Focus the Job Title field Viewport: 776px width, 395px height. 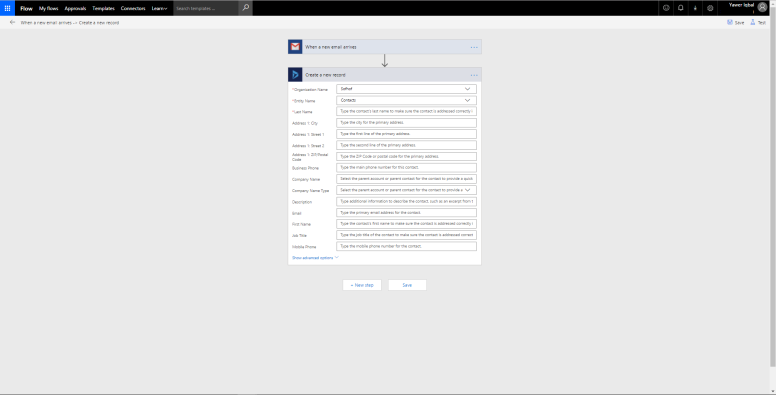click(406, 235)
